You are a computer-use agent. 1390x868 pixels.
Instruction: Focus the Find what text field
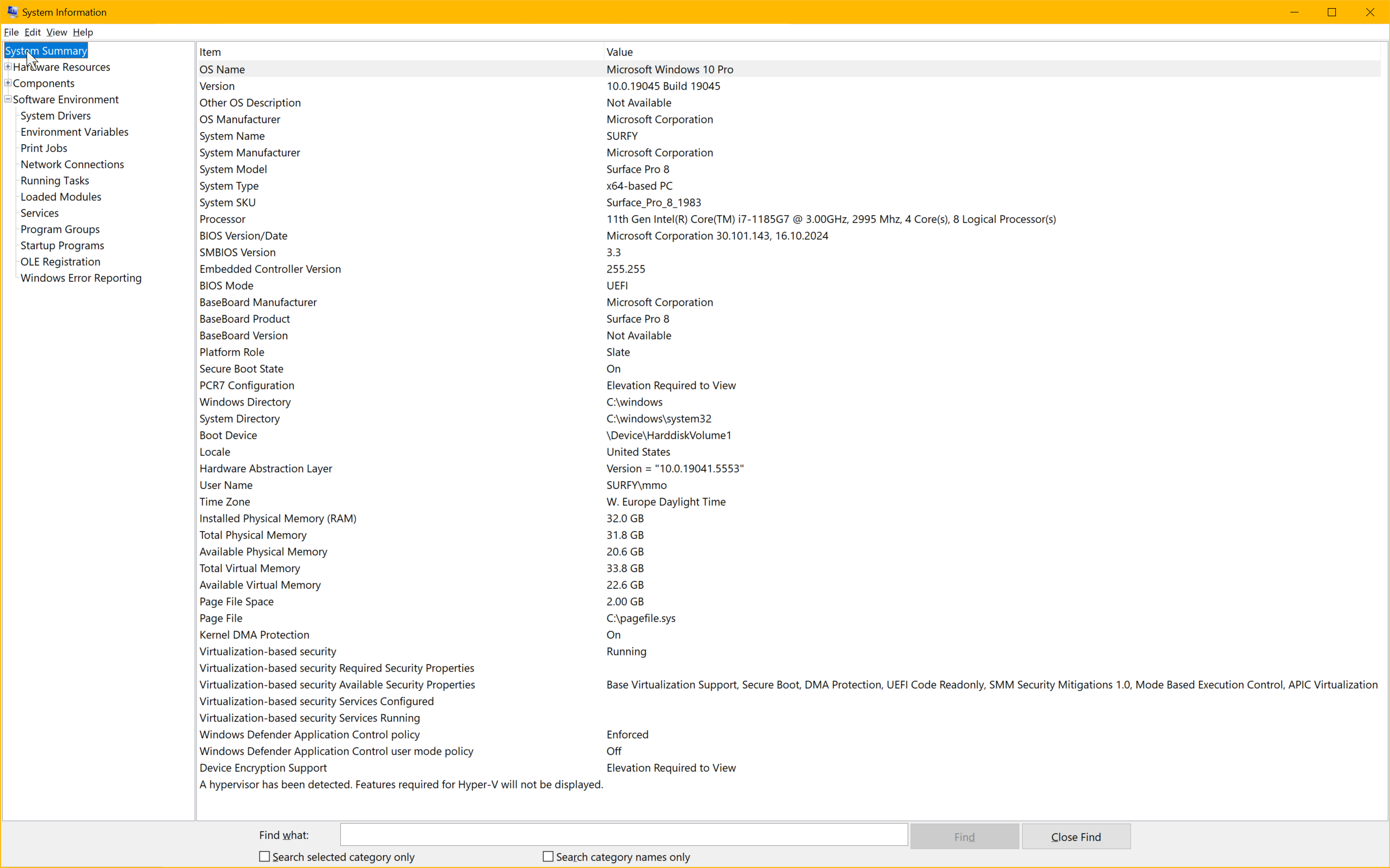(x=623, y=834)
